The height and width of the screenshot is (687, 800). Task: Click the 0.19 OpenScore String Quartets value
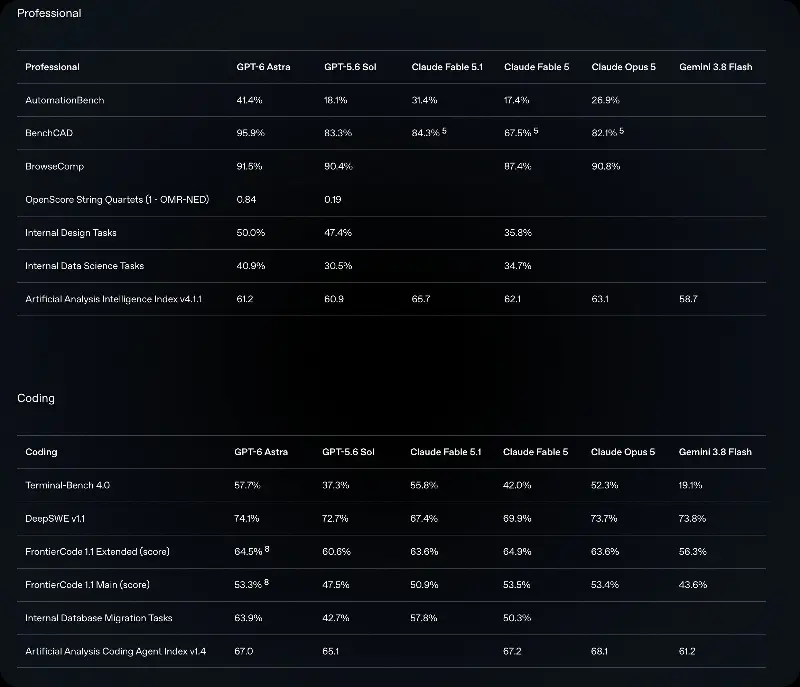click(x=333, y=199)
